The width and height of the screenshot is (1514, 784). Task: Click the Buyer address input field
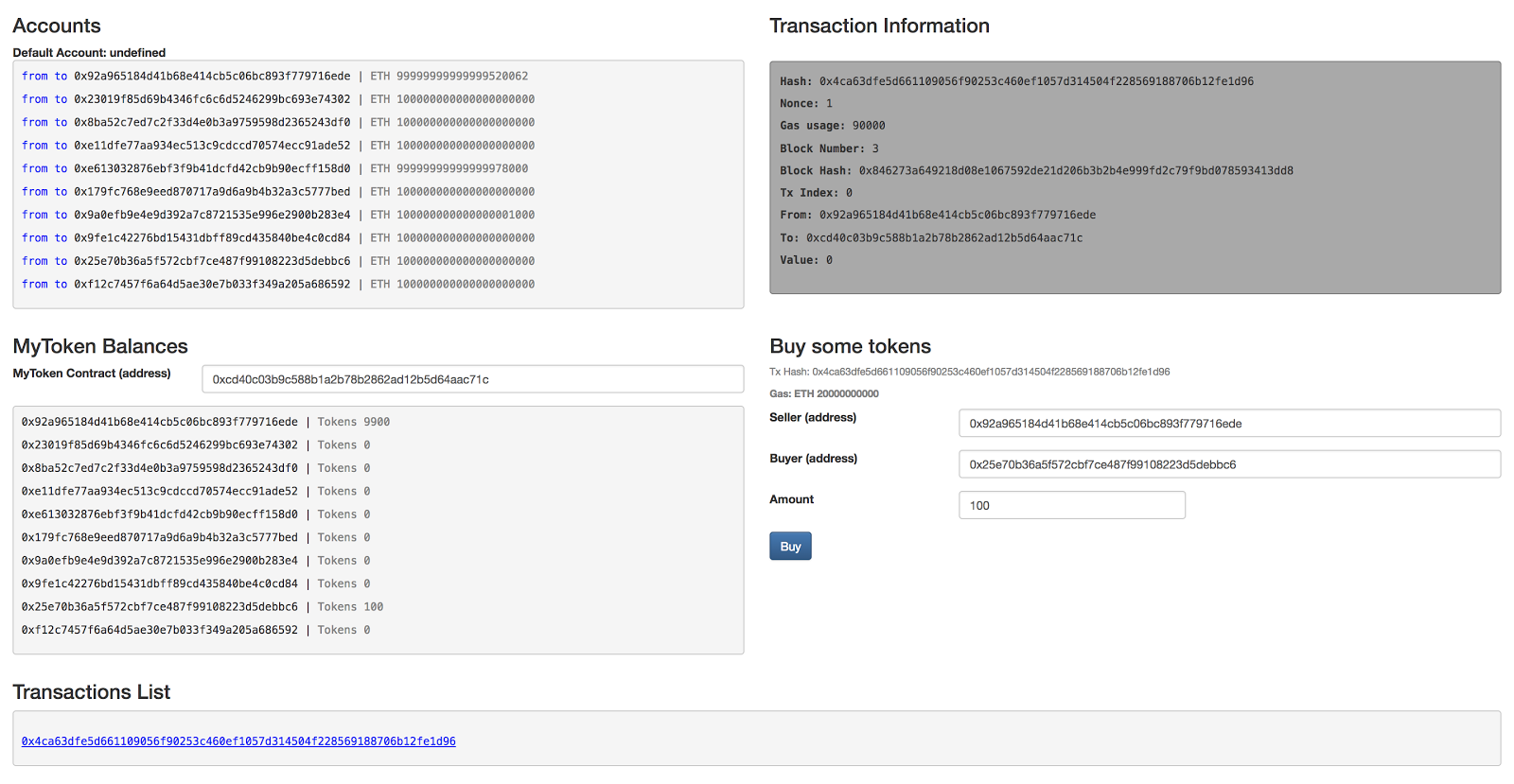click(x=1229, y=464)
